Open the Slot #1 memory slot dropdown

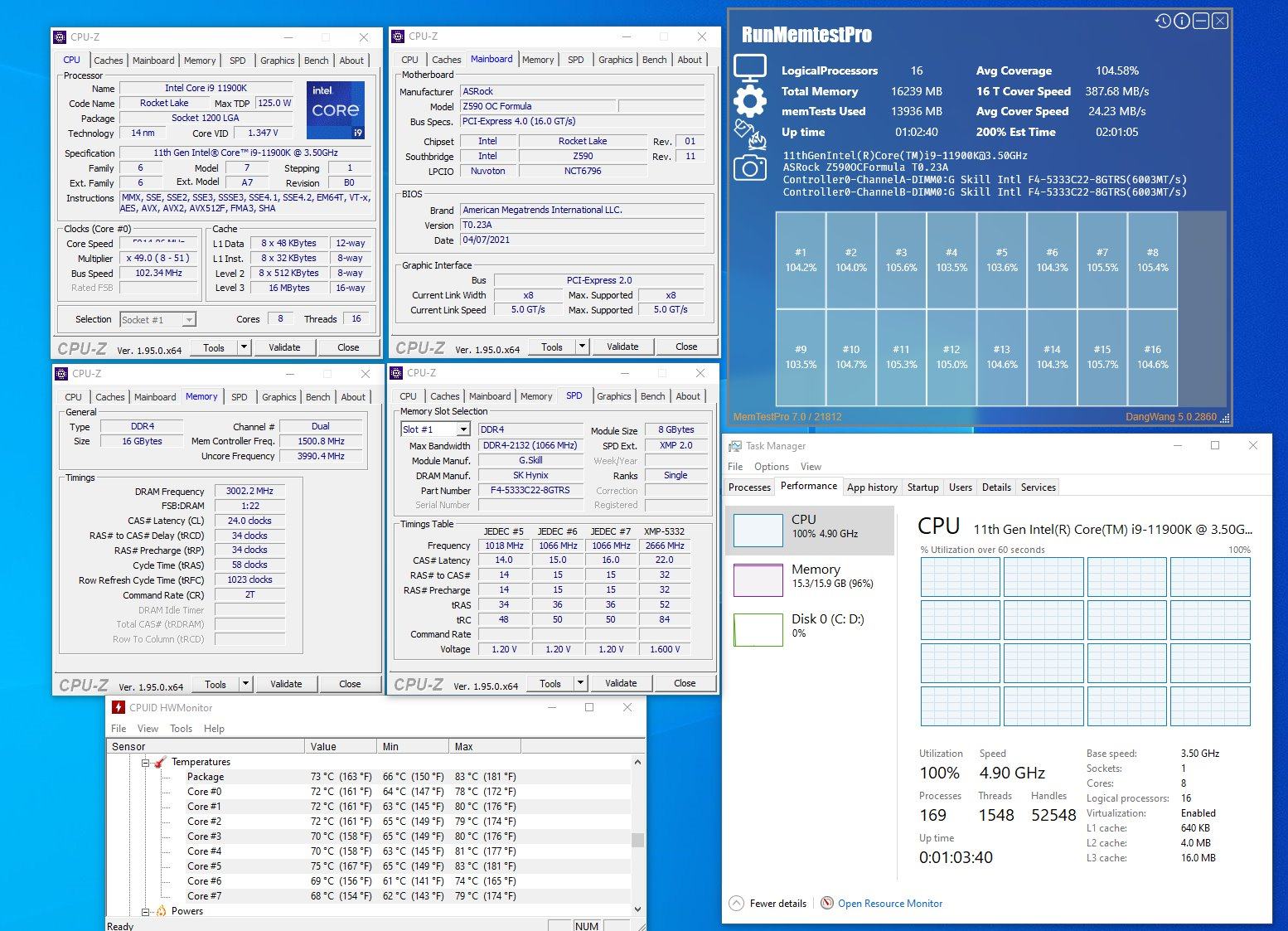coord(463,429)
